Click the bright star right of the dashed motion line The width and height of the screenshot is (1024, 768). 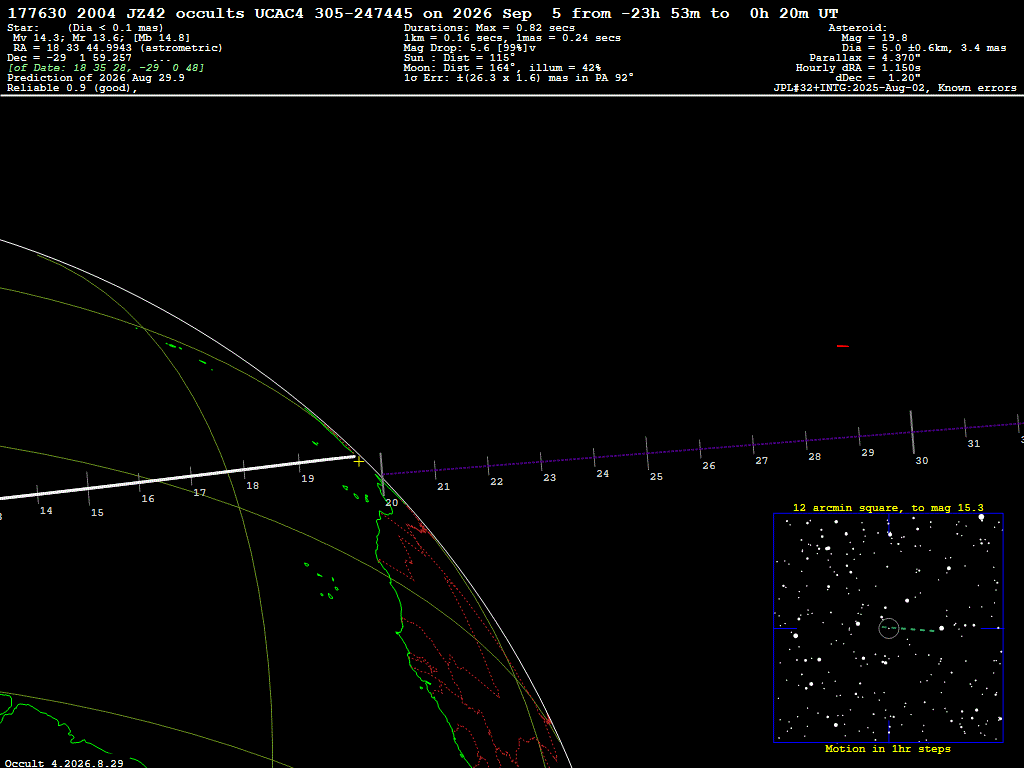click(941, 628)
